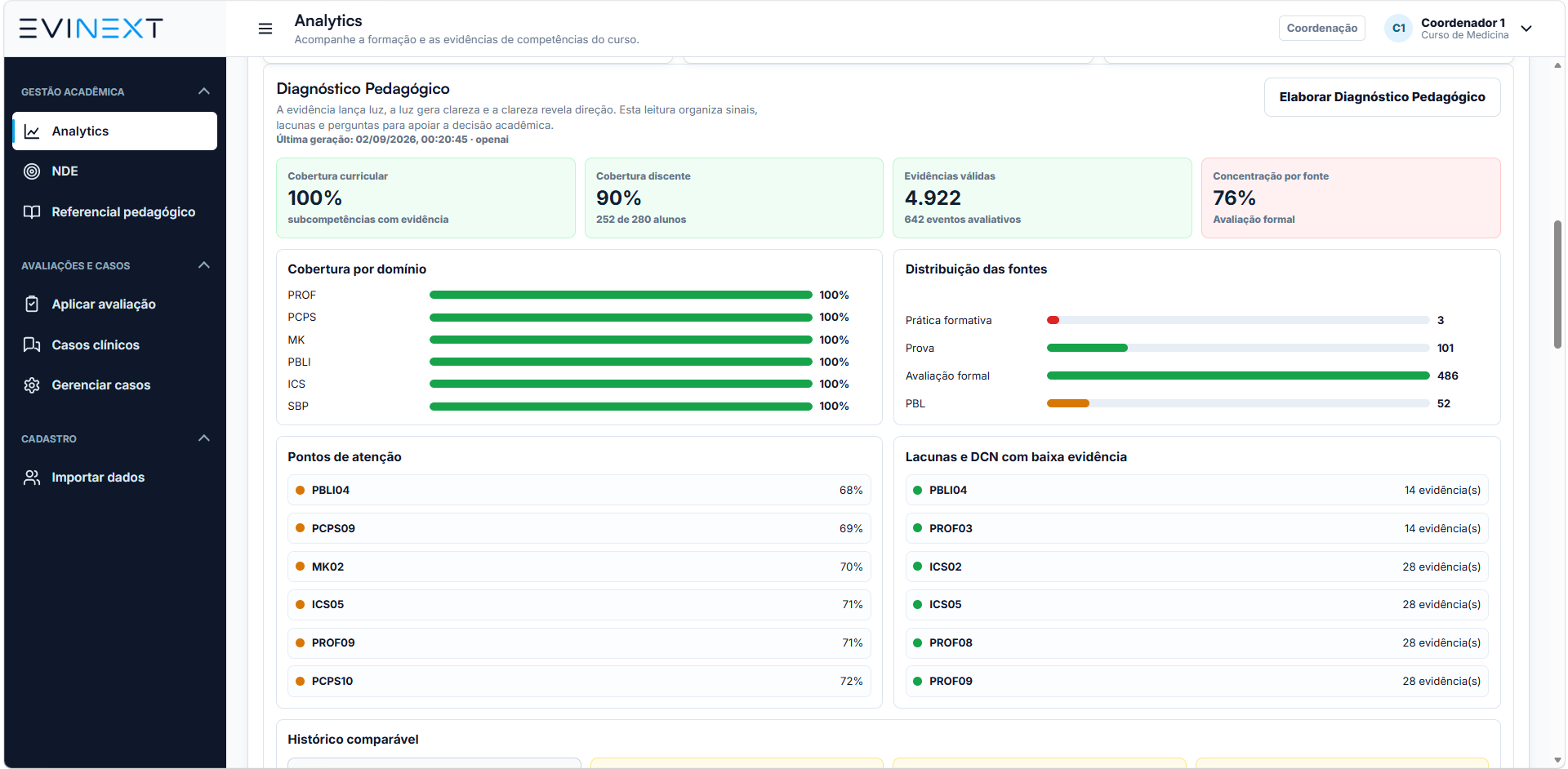Select the MK02 70% row
1568x769 pixels.
tap(579, 567)
